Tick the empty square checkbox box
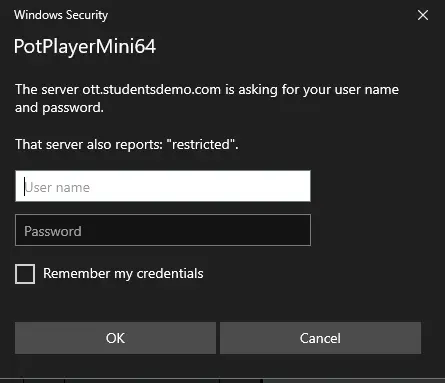This screenshot has height=383, width=445. coord(25,274)
